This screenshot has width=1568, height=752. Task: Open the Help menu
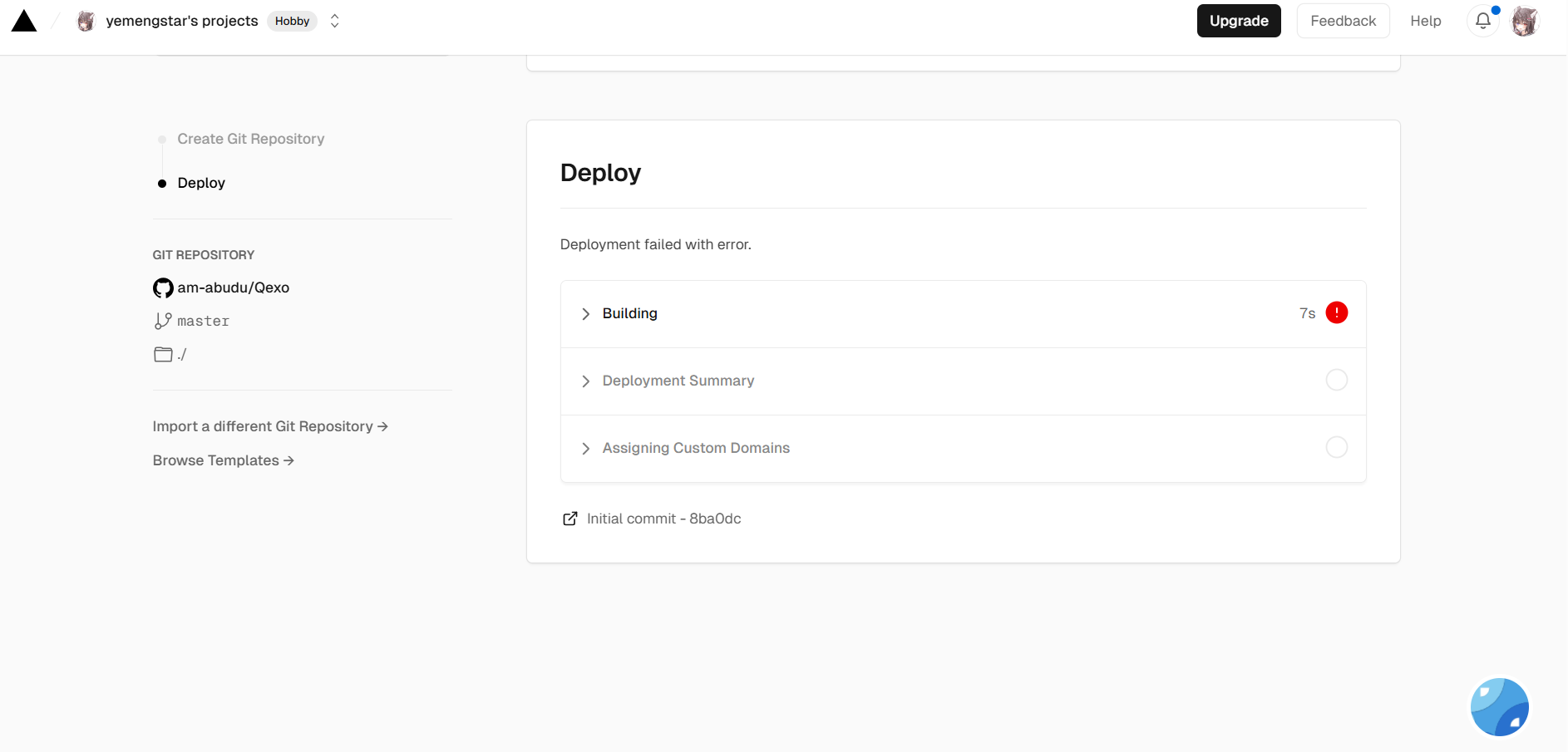[1425, 21]
